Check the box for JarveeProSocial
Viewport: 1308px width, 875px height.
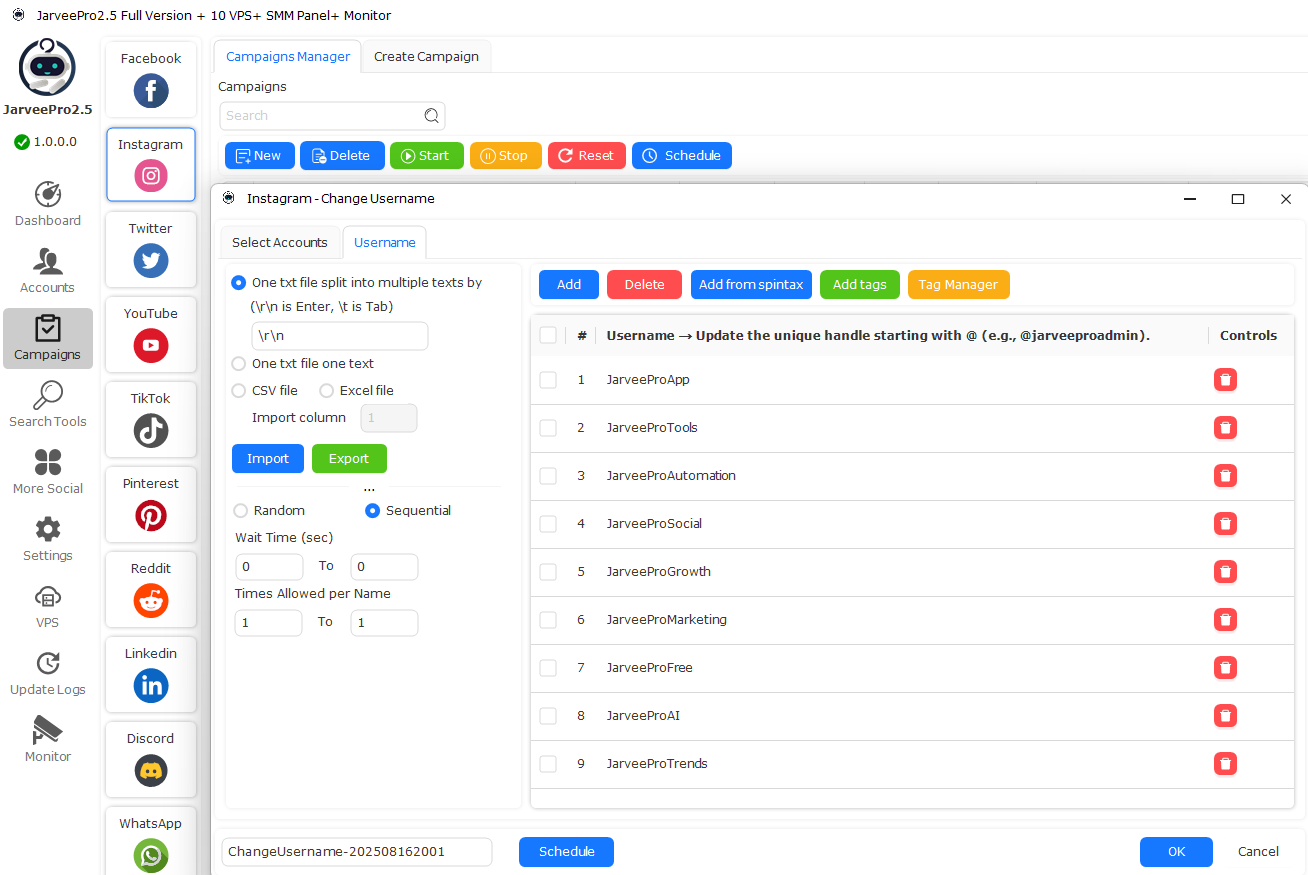(548, 524)
